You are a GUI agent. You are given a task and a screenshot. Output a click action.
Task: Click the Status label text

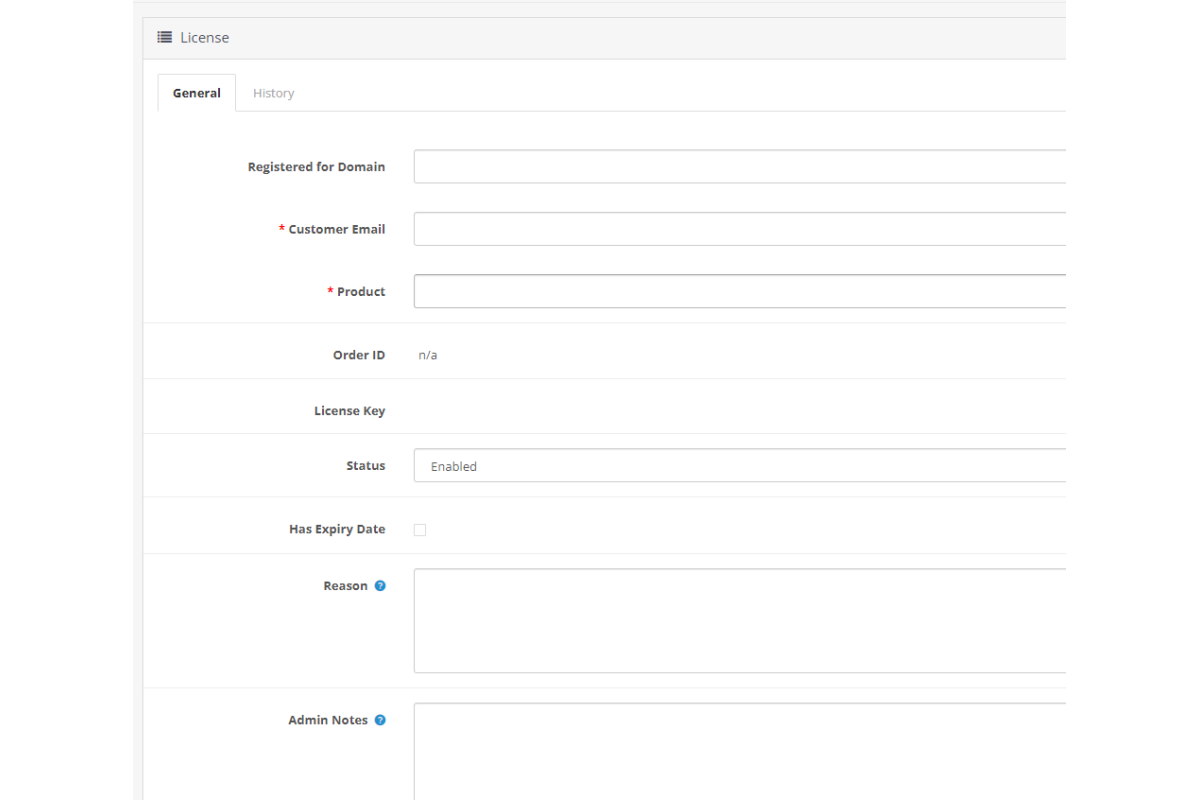365,466
